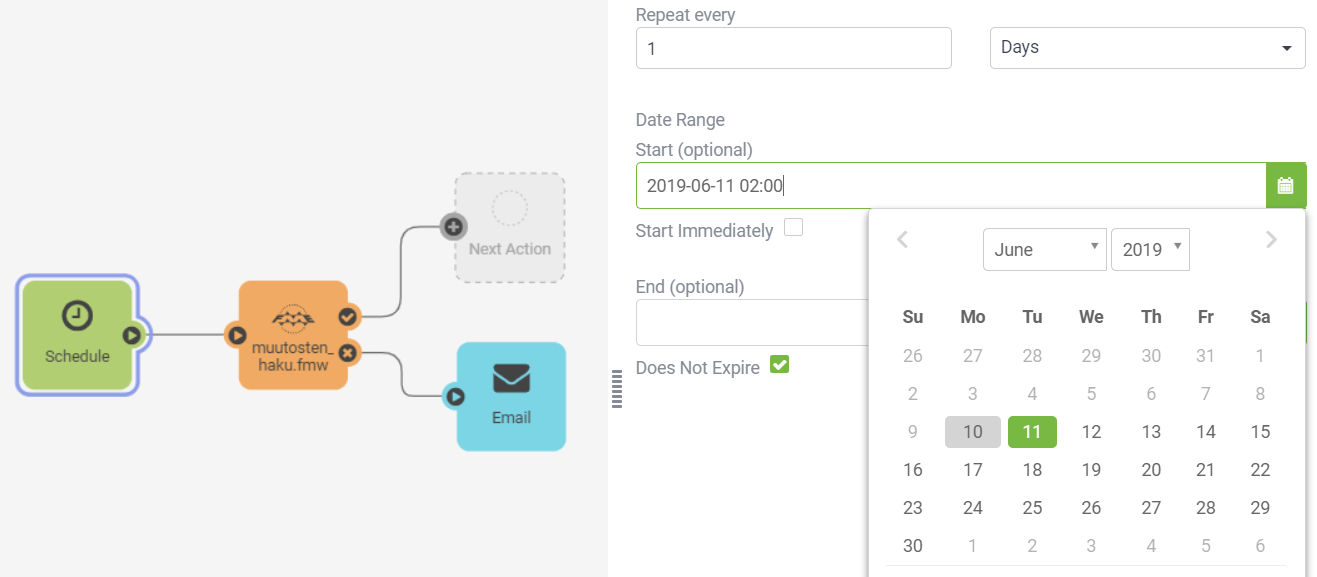Go to next month in calendar
The width and height of the screenshot is (1317, 577).
[x=1271, y=240]
